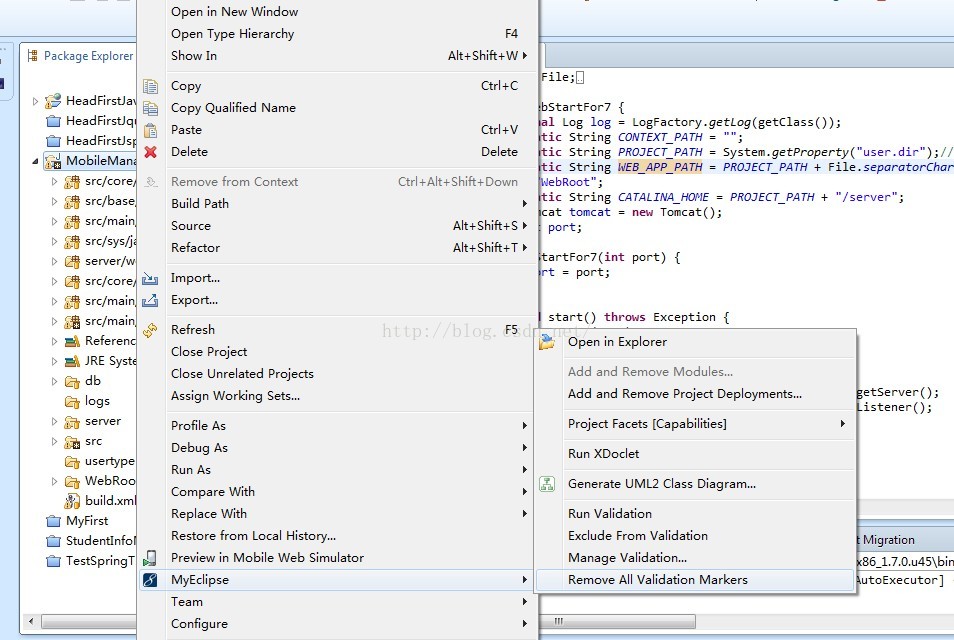Open the Compare With submenu
Screen dimensions: 954x640
click(336, 492)
